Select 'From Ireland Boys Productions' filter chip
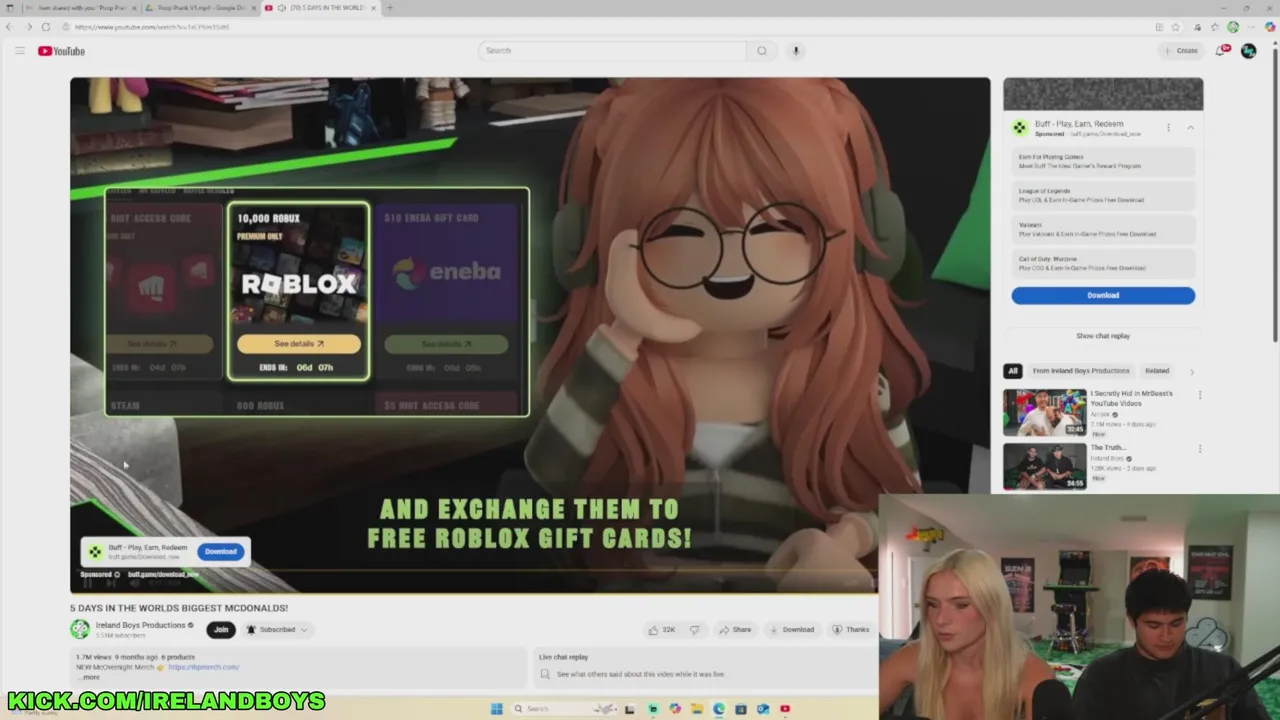Image resolution: width=1280 pixels, height=720 pixels. [1081, 371]
